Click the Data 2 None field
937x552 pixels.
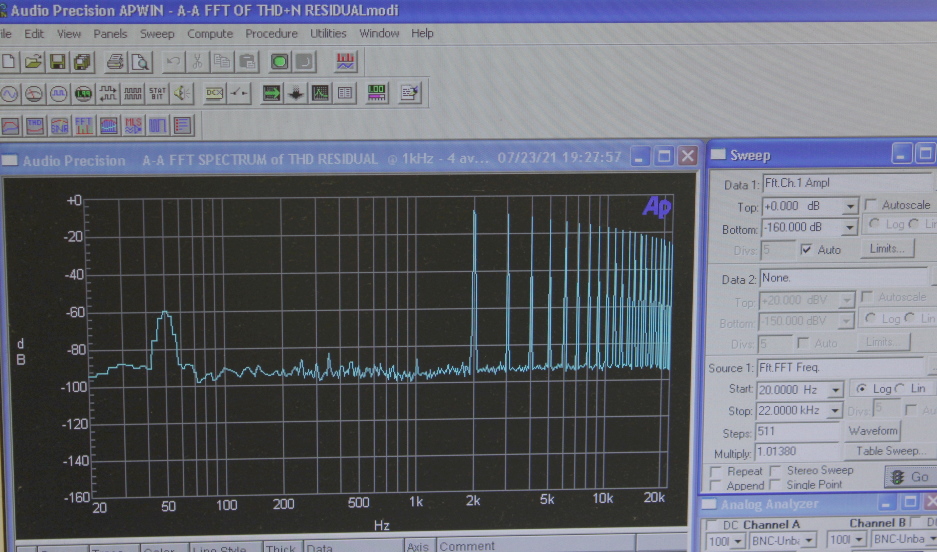point(844,278)
